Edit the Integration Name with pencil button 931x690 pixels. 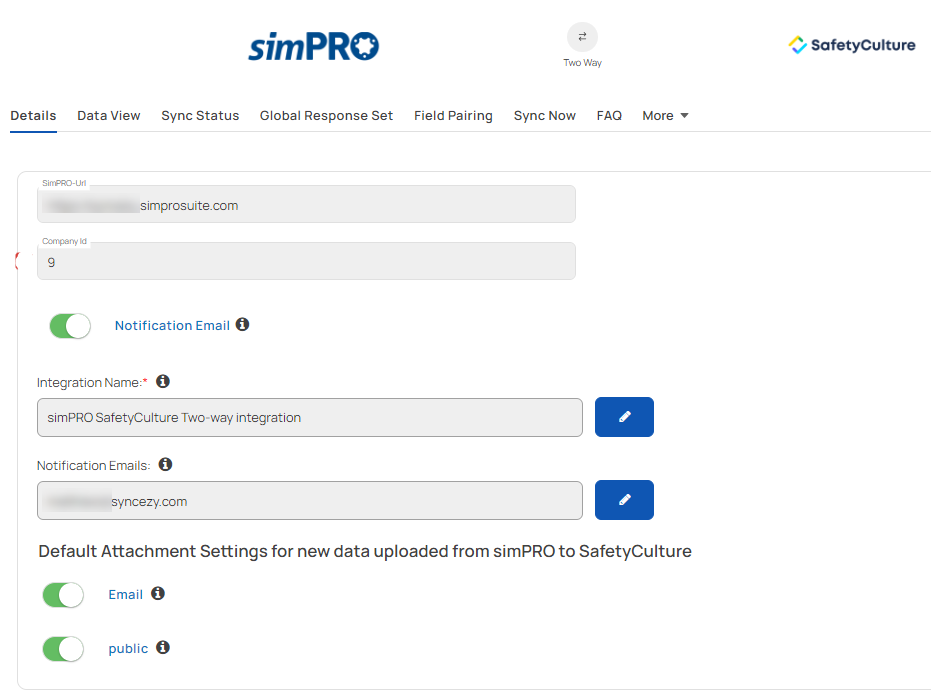[x=624, y=417]
